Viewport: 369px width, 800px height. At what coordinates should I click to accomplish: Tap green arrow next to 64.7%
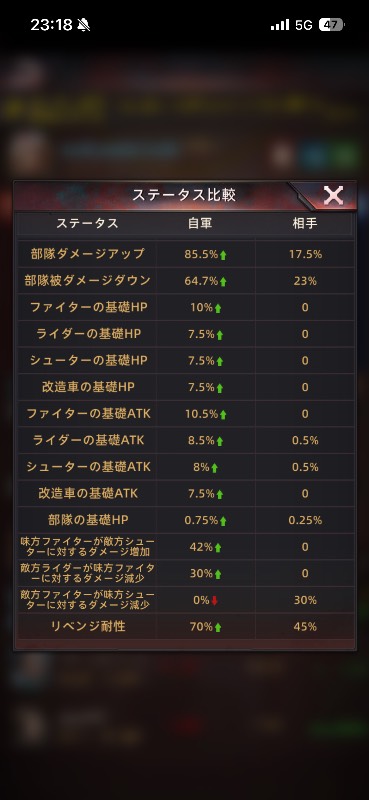223,282
